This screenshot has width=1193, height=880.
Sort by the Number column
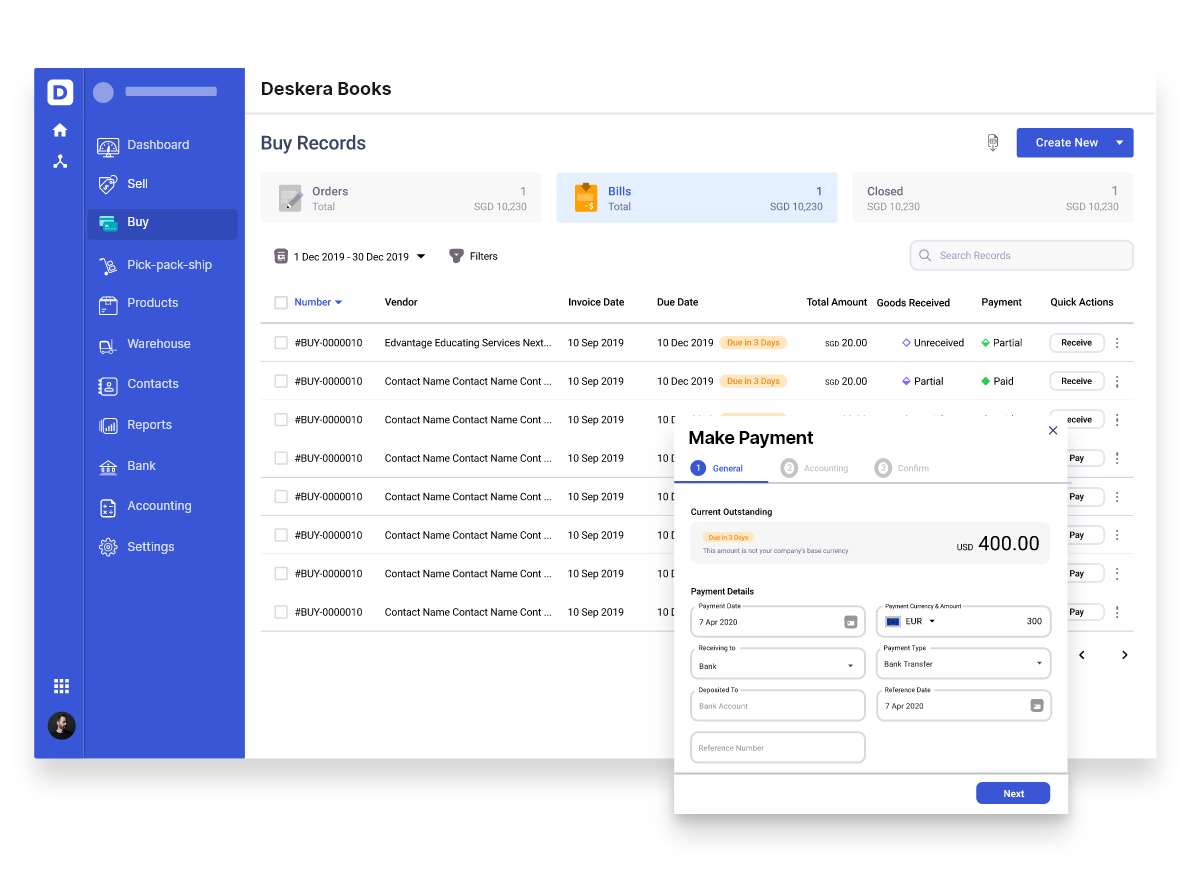point(318,302)
